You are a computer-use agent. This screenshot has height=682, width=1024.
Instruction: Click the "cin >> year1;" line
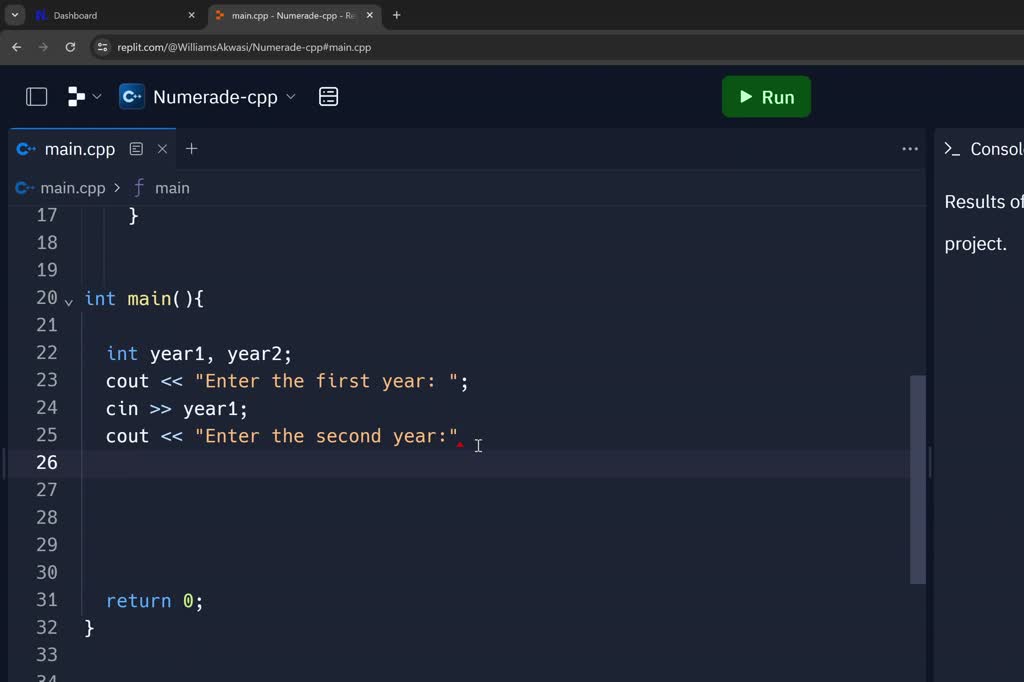click(x=176, y=409)
